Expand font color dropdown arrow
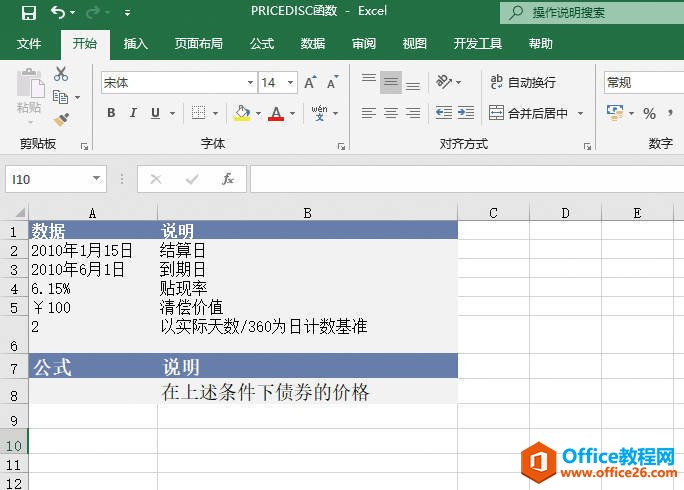 point(292,113)
